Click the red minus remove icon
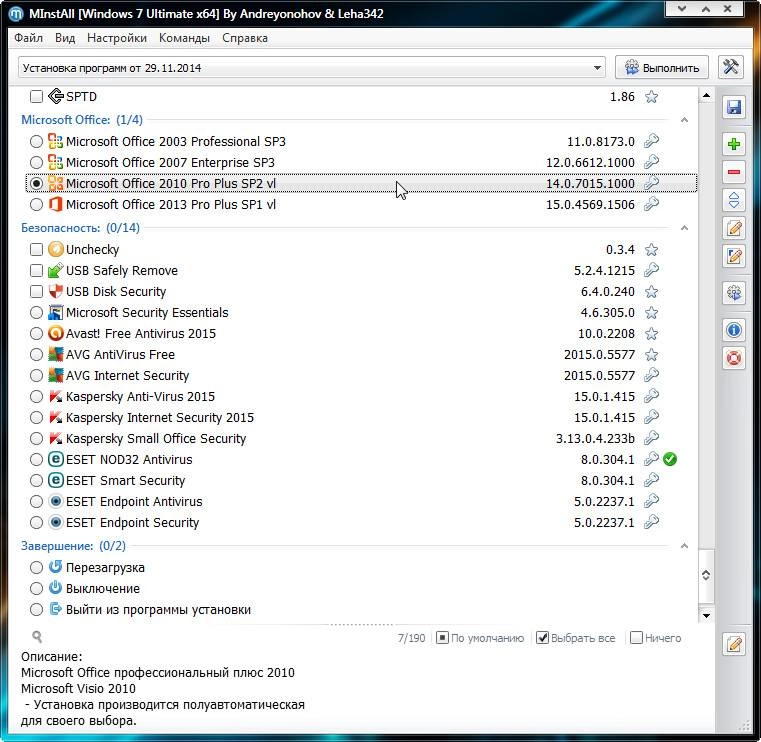The height and width of the screenshot is (742, 761). click(734, 172)
